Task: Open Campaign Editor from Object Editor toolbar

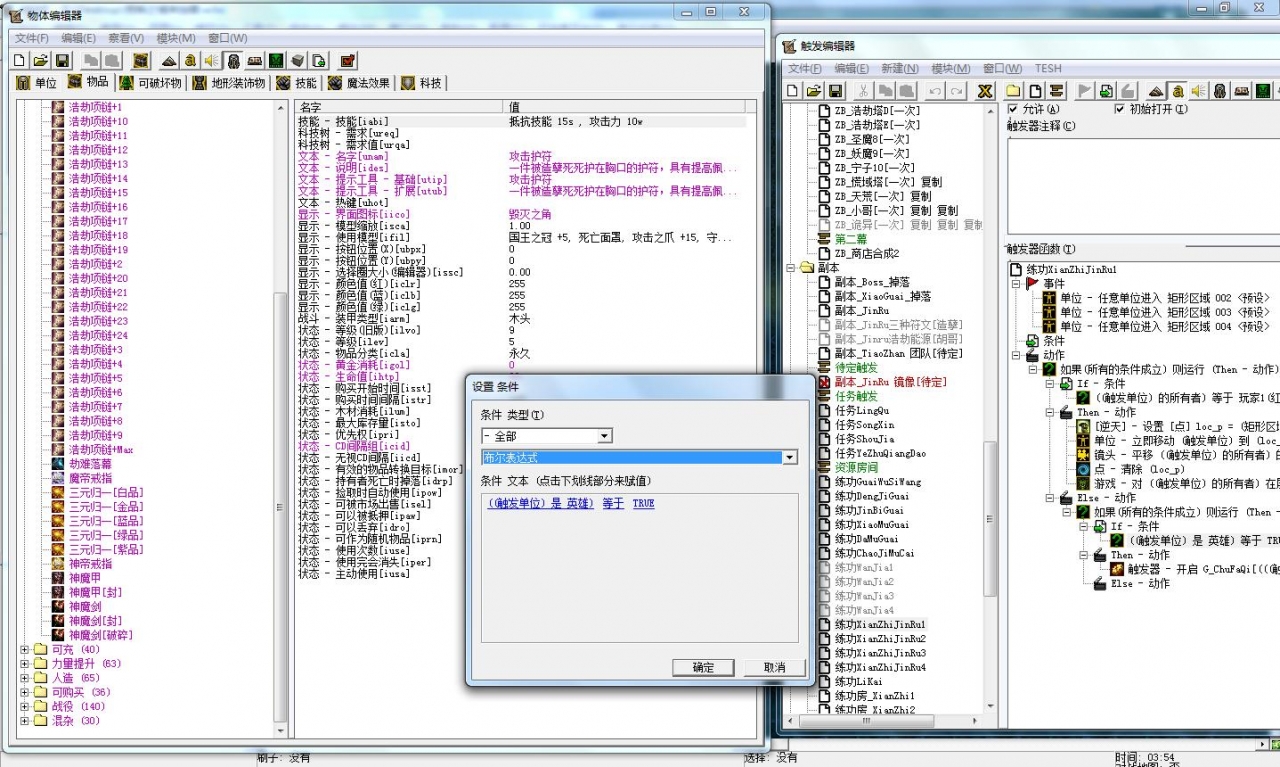Action: pos(255,60)
